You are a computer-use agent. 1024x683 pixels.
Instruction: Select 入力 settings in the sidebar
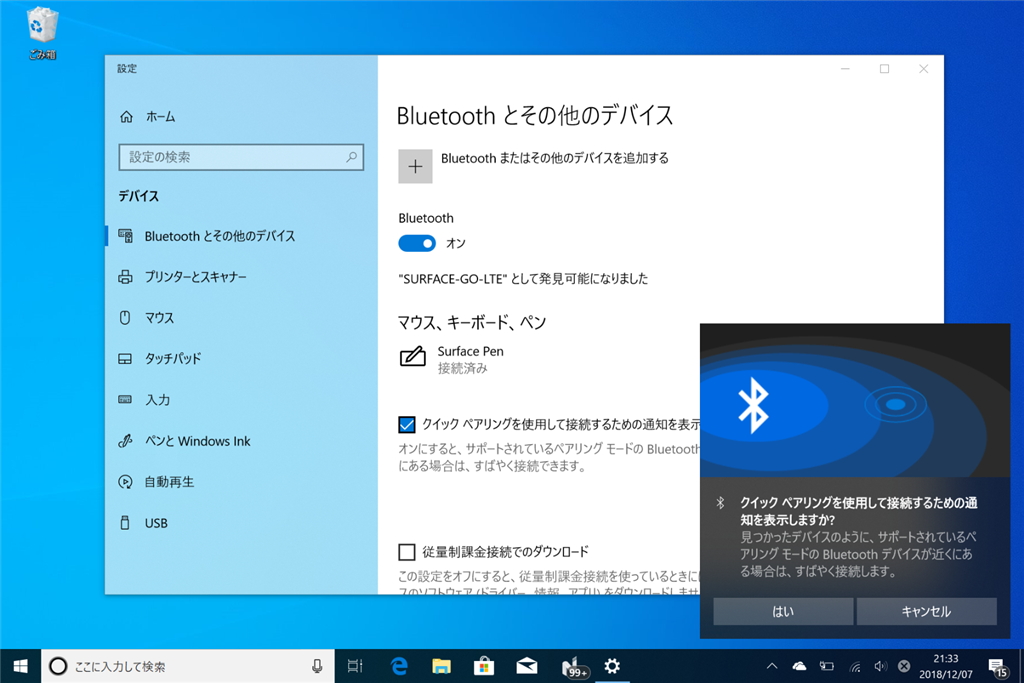coord(160,400)
